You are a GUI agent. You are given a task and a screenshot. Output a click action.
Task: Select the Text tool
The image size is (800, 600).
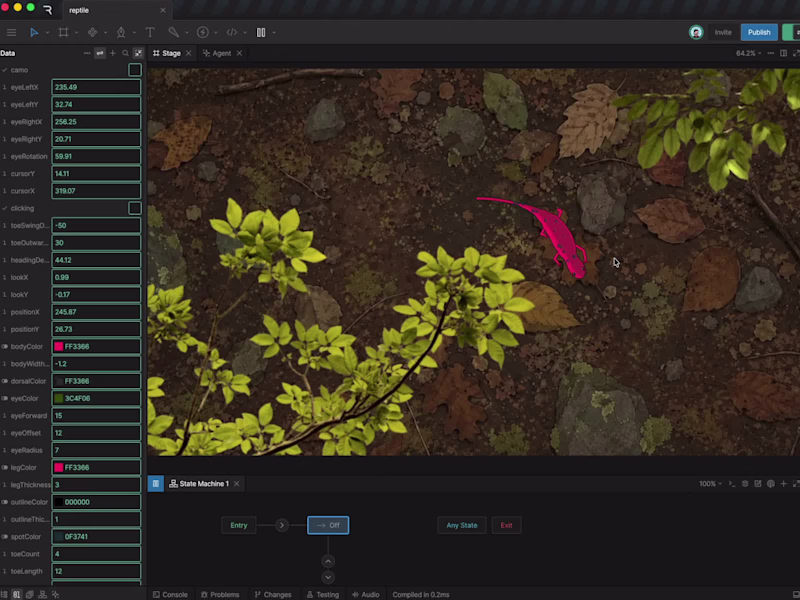click(150, 33)
